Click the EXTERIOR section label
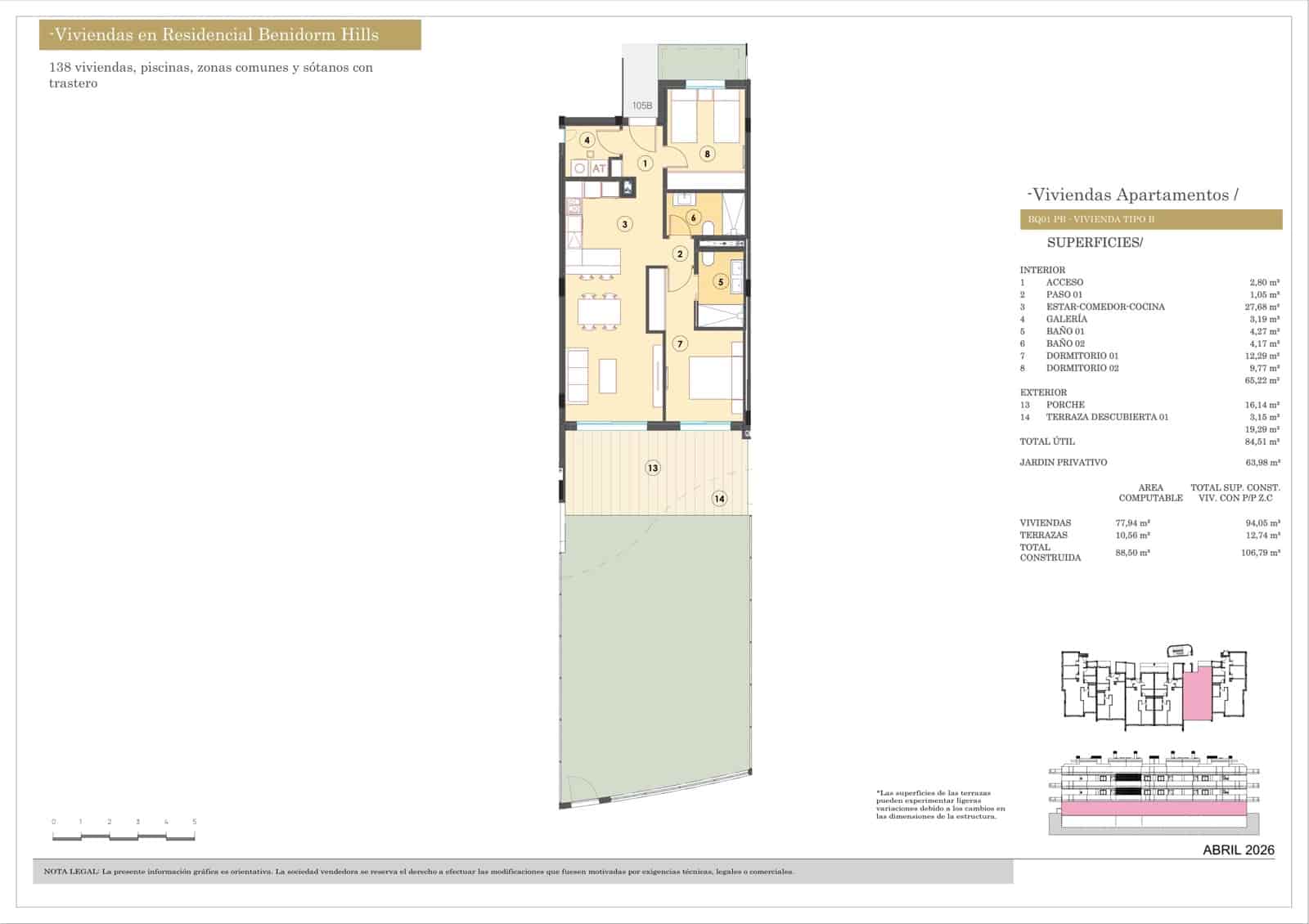This screenshot has width=1309, height=924. click(x=1043, y=392)
